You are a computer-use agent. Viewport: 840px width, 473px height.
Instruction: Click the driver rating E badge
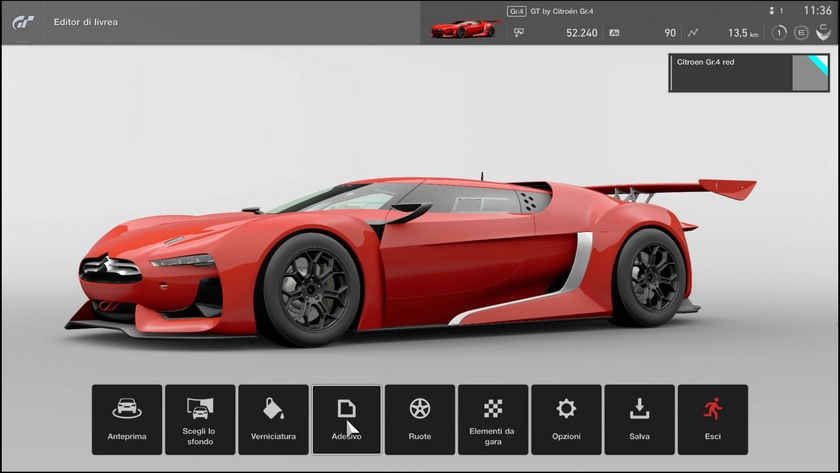click(x=801, y=33)
